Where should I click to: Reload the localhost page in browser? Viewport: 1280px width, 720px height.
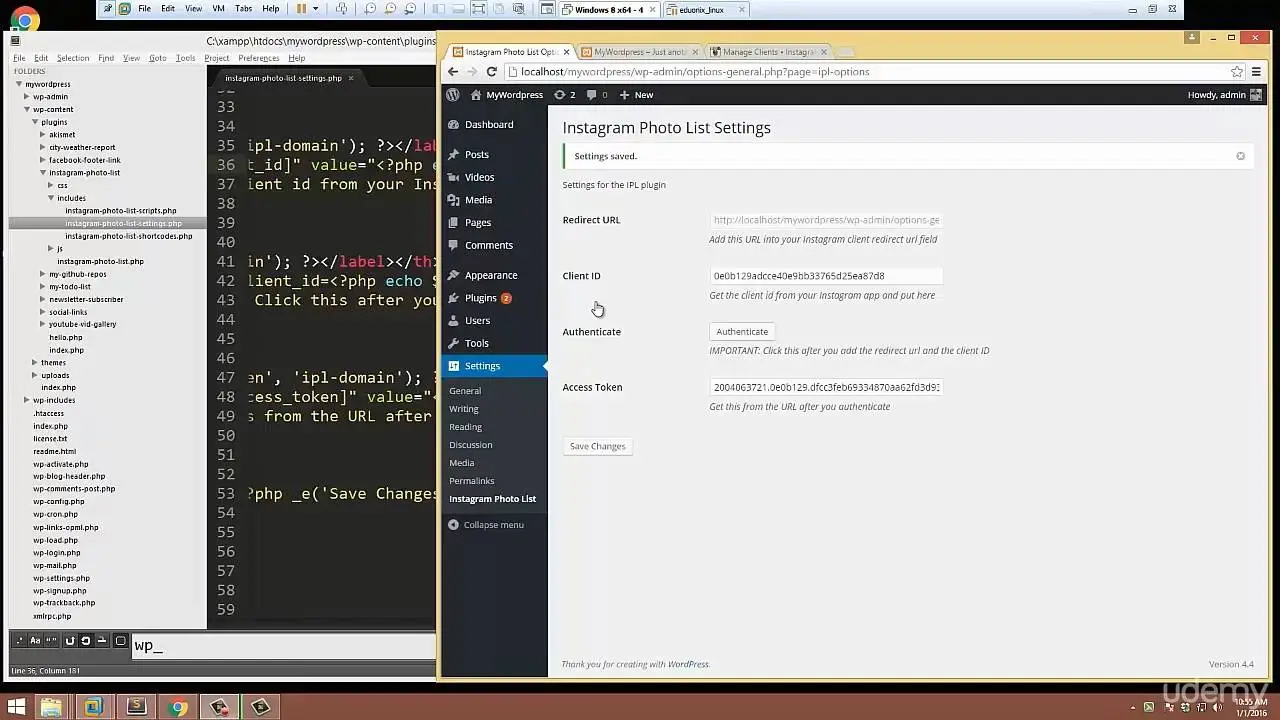pyautogui.click(x=491, y=72)
